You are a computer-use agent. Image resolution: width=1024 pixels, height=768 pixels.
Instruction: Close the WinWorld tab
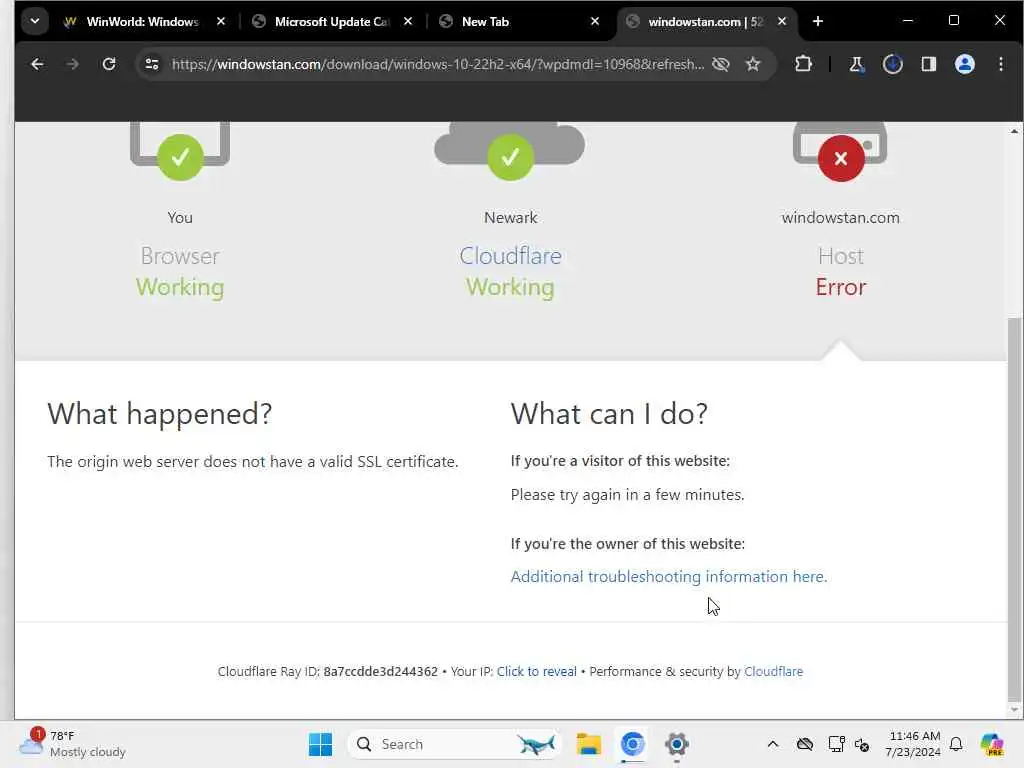point(221,22)
